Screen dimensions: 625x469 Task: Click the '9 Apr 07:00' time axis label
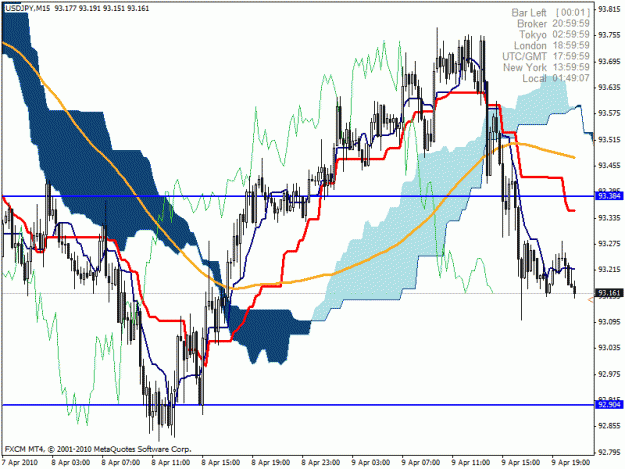coord(421,462)
